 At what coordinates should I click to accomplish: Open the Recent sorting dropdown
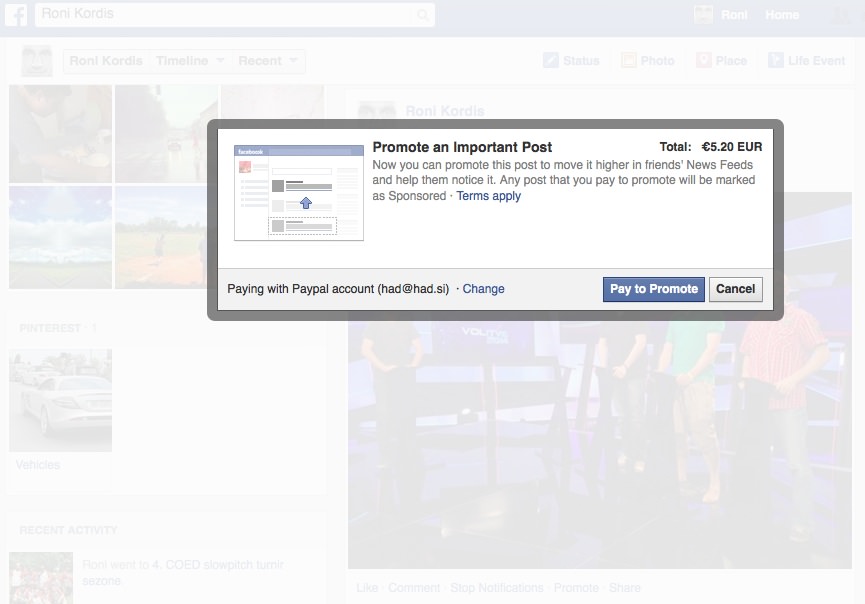267,60
